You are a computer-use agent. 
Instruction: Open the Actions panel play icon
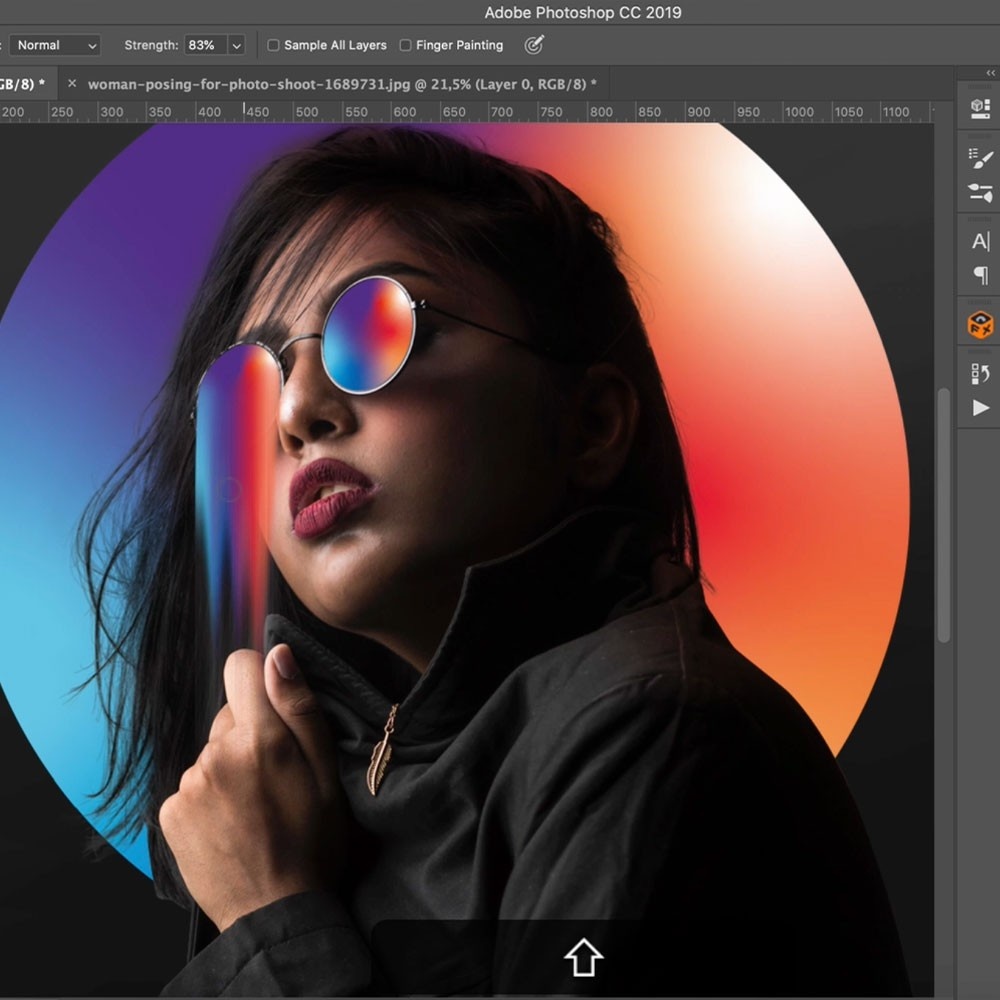tap(979, 408)
